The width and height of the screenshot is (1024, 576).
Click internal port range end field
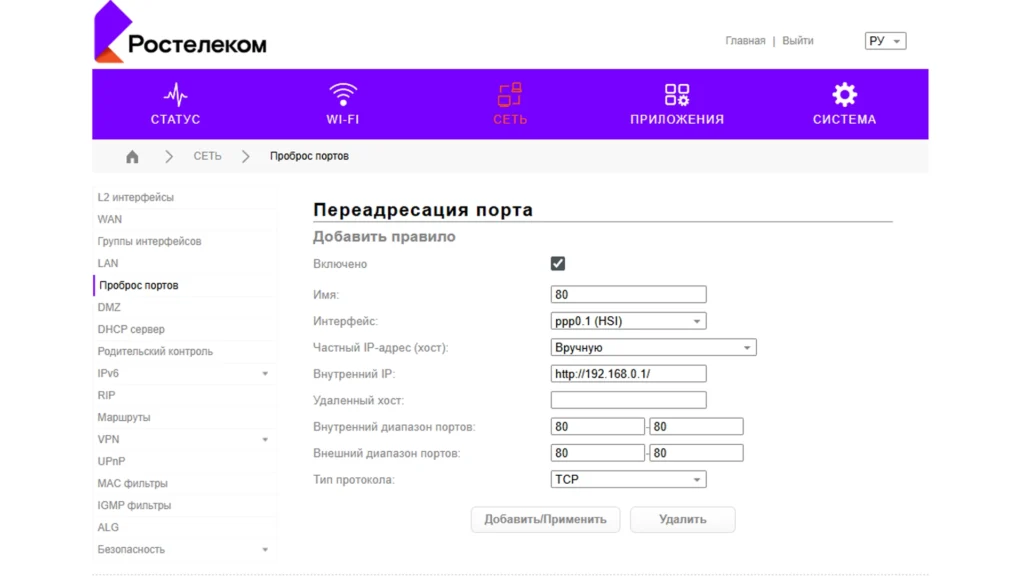coord(696,426)
